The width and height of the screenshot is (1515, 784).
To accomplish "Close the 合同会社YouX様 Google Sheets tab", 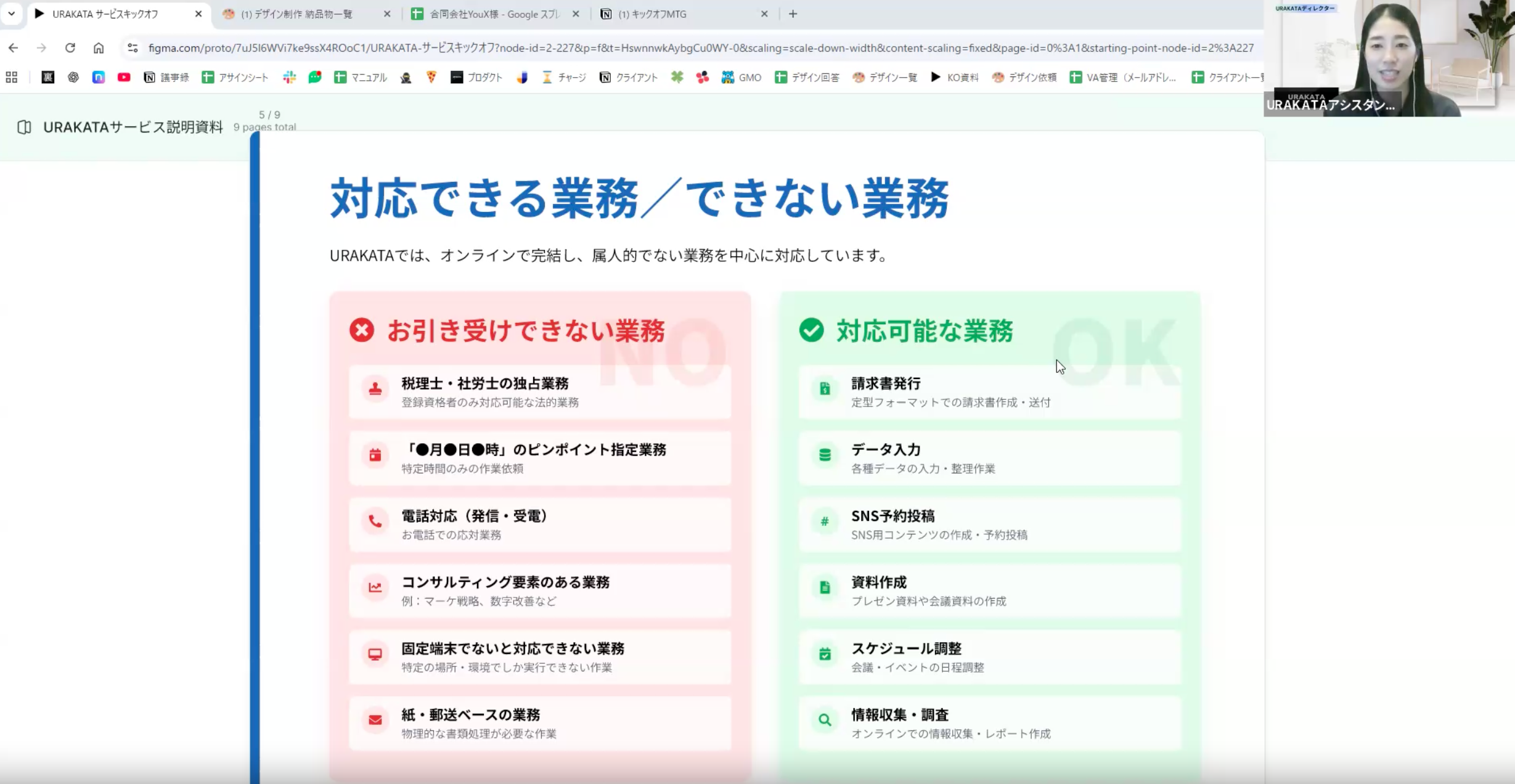I will (576, 14).
